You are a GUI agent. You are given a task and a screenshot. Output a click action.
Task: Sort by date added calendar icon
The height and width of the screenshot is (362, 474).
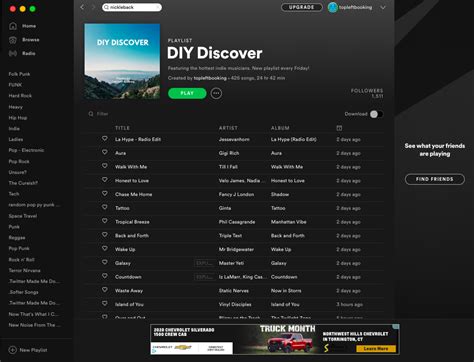(339, 128)
